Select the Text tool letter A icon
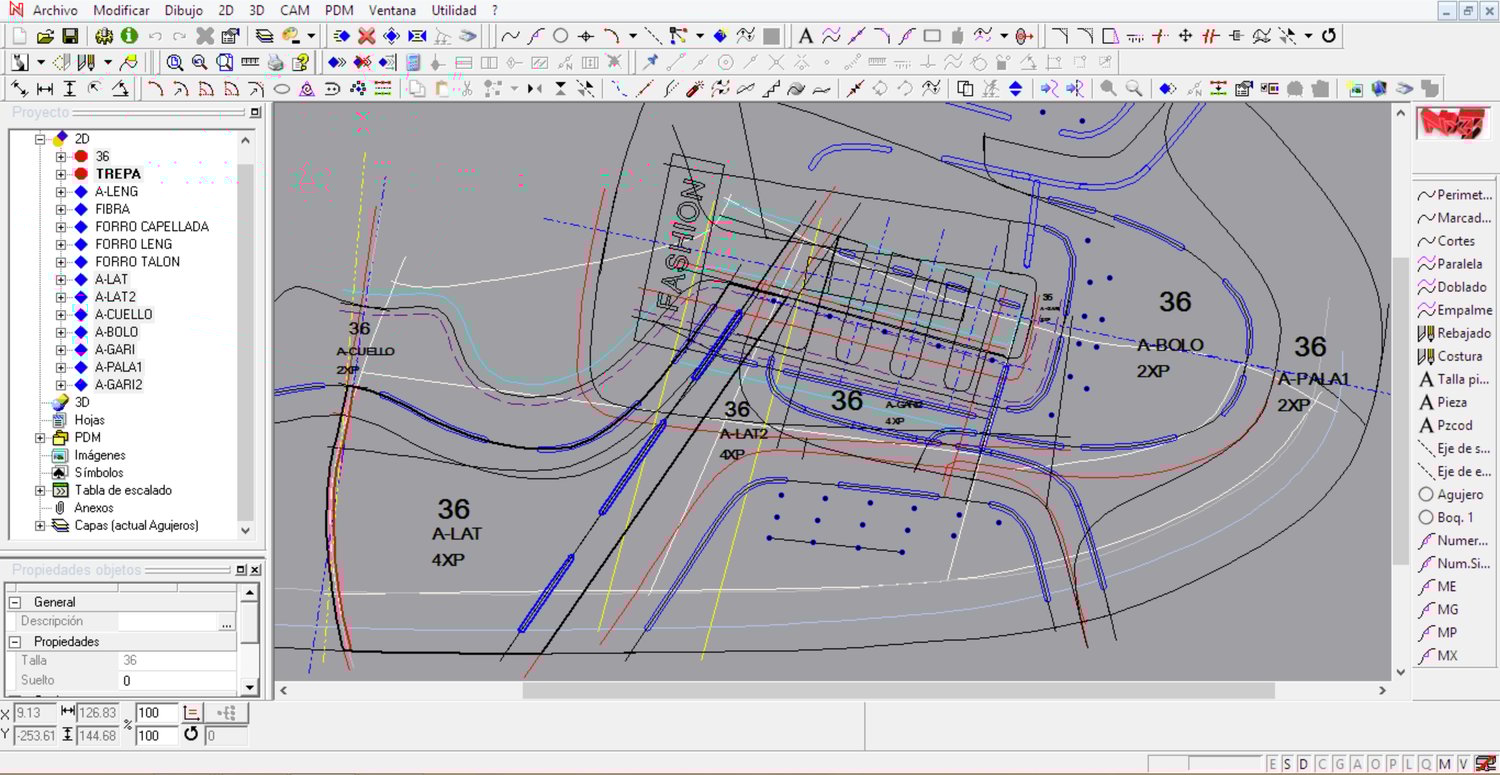Image resolution: width=1500 pixels, height=775 pixels. (x=805, y=36)
